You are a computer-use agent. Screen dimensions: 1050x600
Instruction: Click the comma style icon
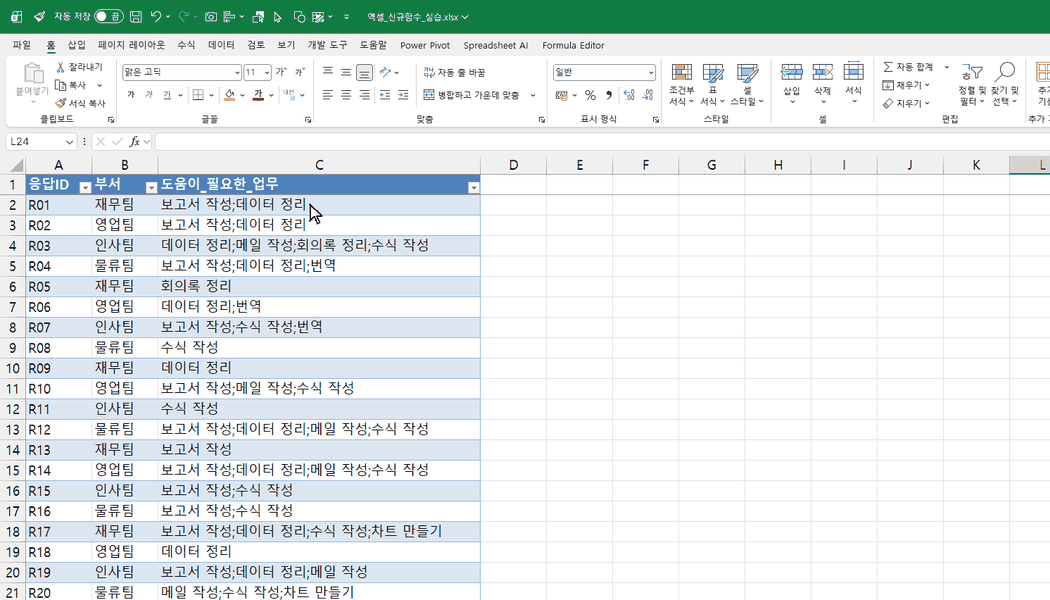tap(609, 95)
